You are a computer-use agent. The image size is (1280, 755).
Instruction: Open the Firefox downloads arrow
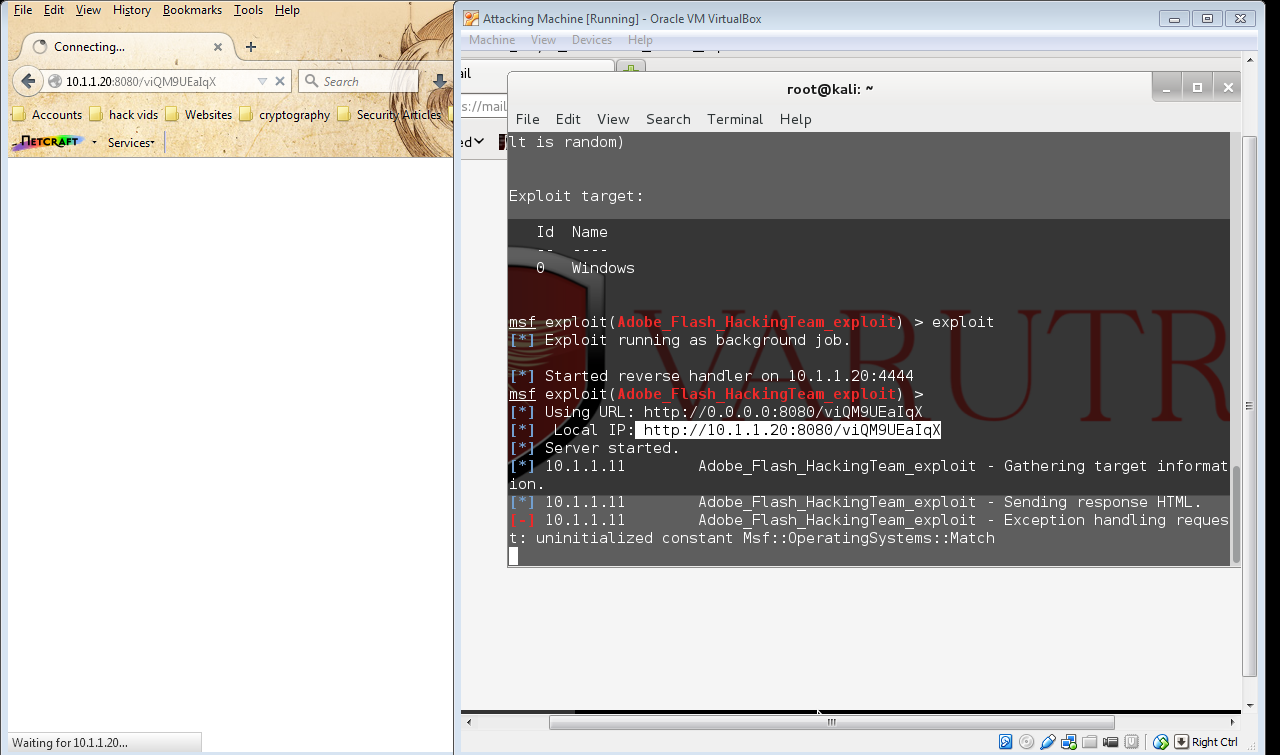[440, 81]
